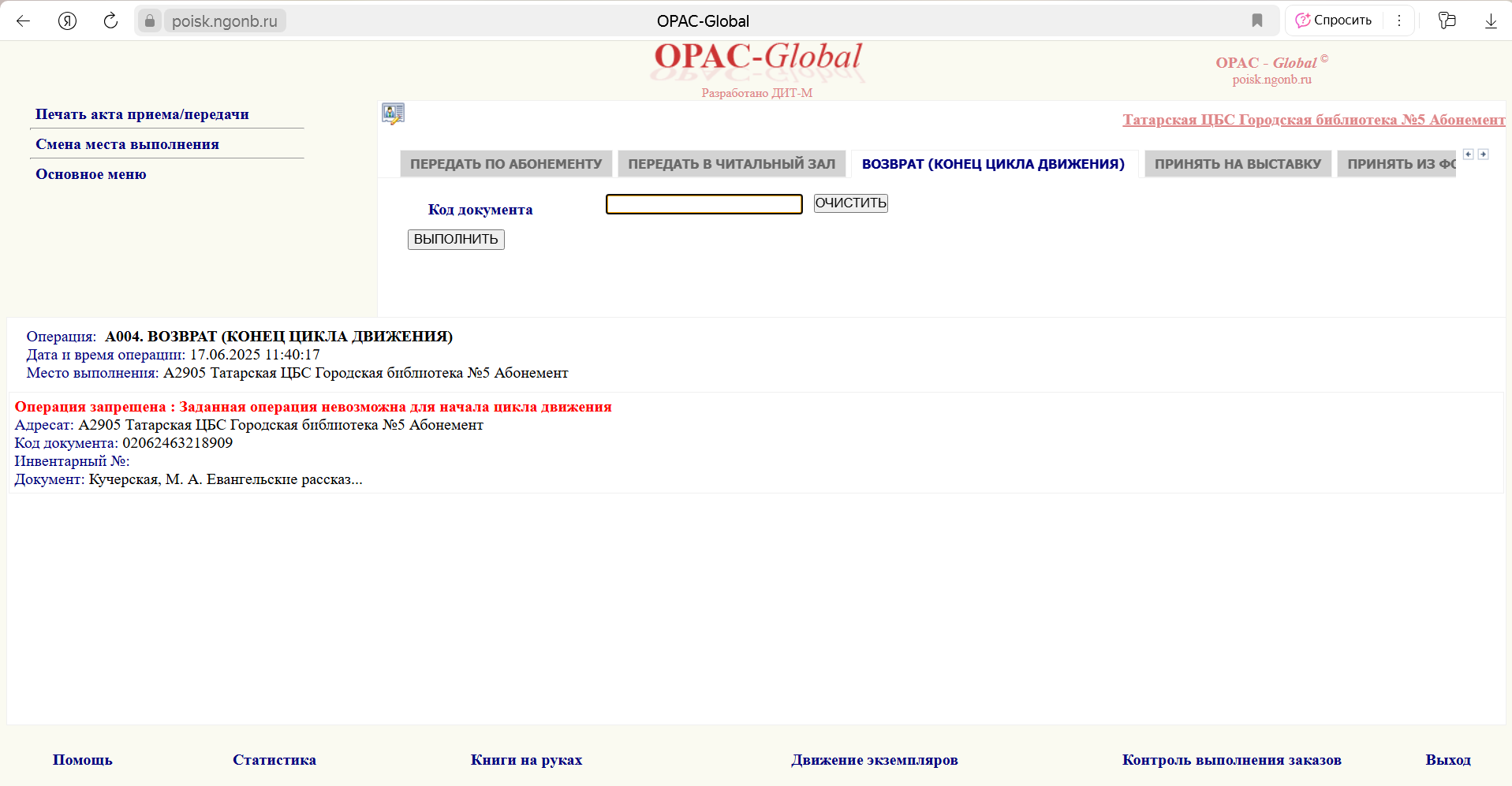Screen dimensions: 1512x786
Task: Click the browser back arrow
Action: 24,21
